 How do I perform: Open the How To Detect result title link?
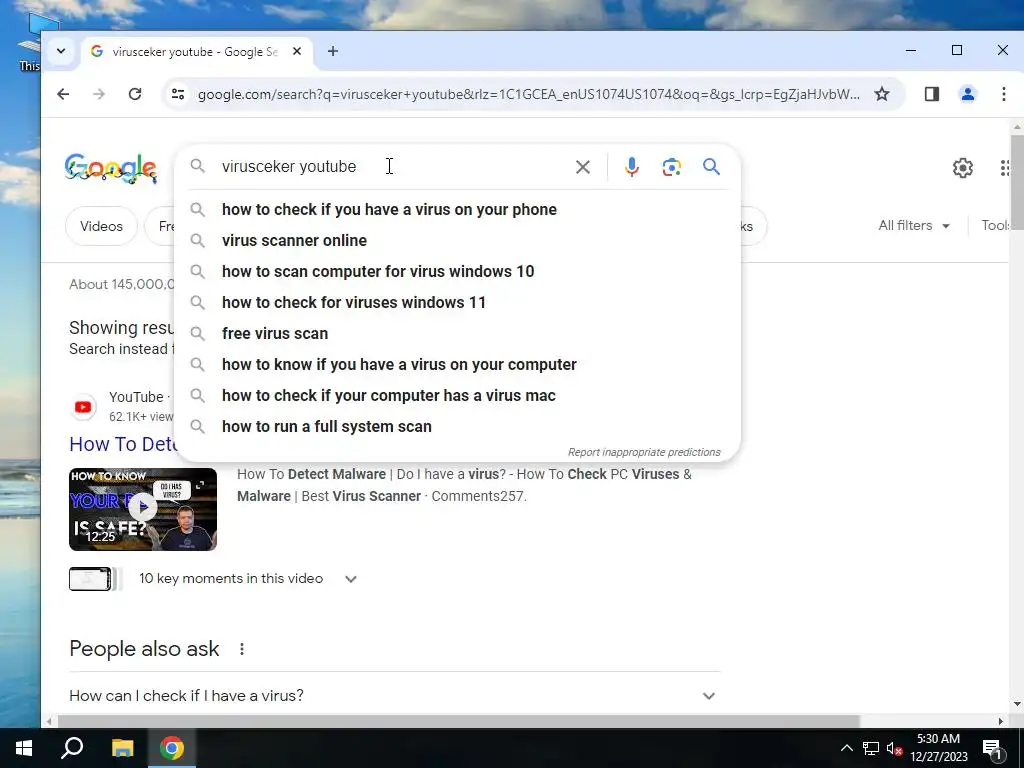click(123, 444)
